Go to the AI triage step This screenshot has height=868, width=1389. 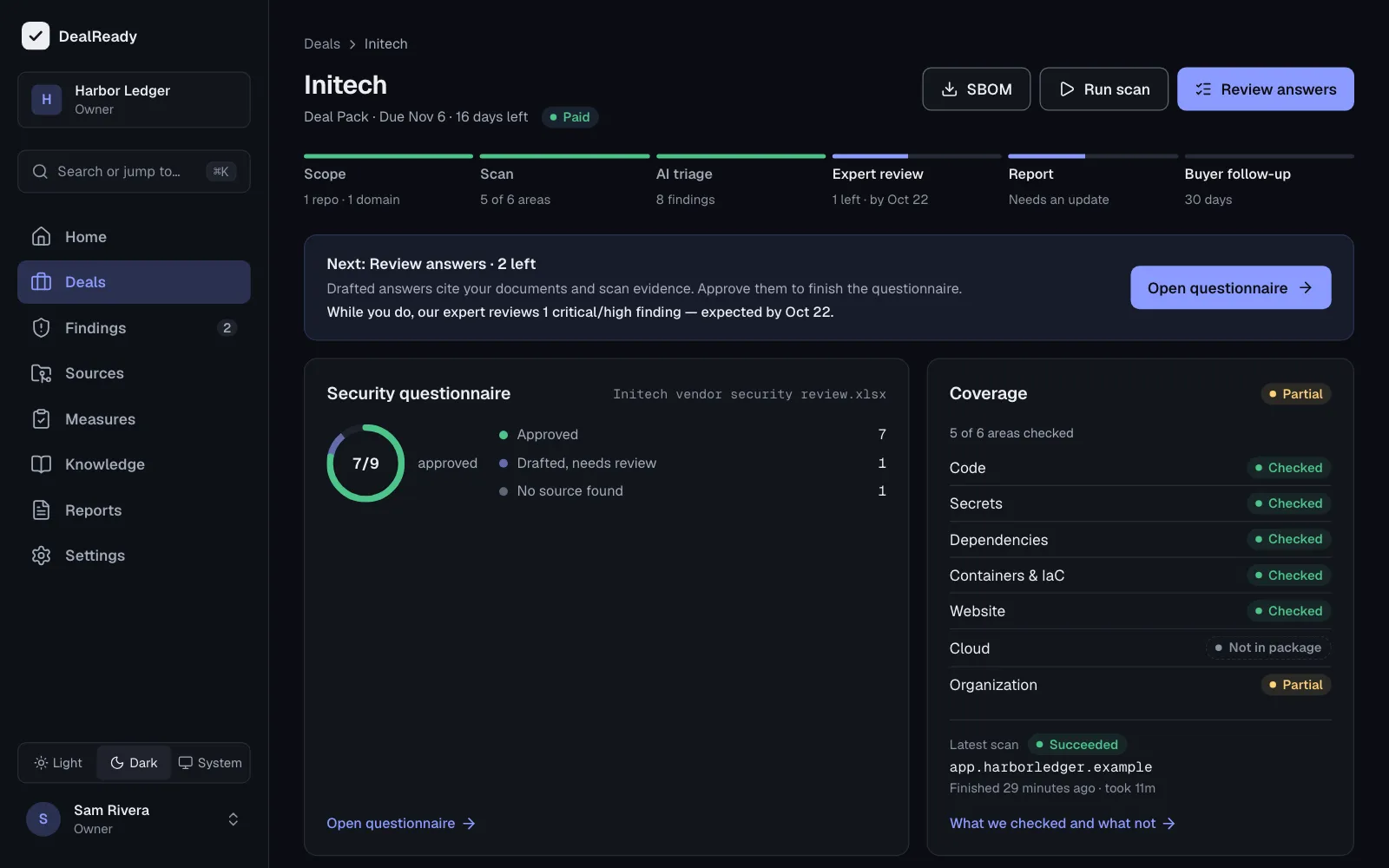(741, 182)
